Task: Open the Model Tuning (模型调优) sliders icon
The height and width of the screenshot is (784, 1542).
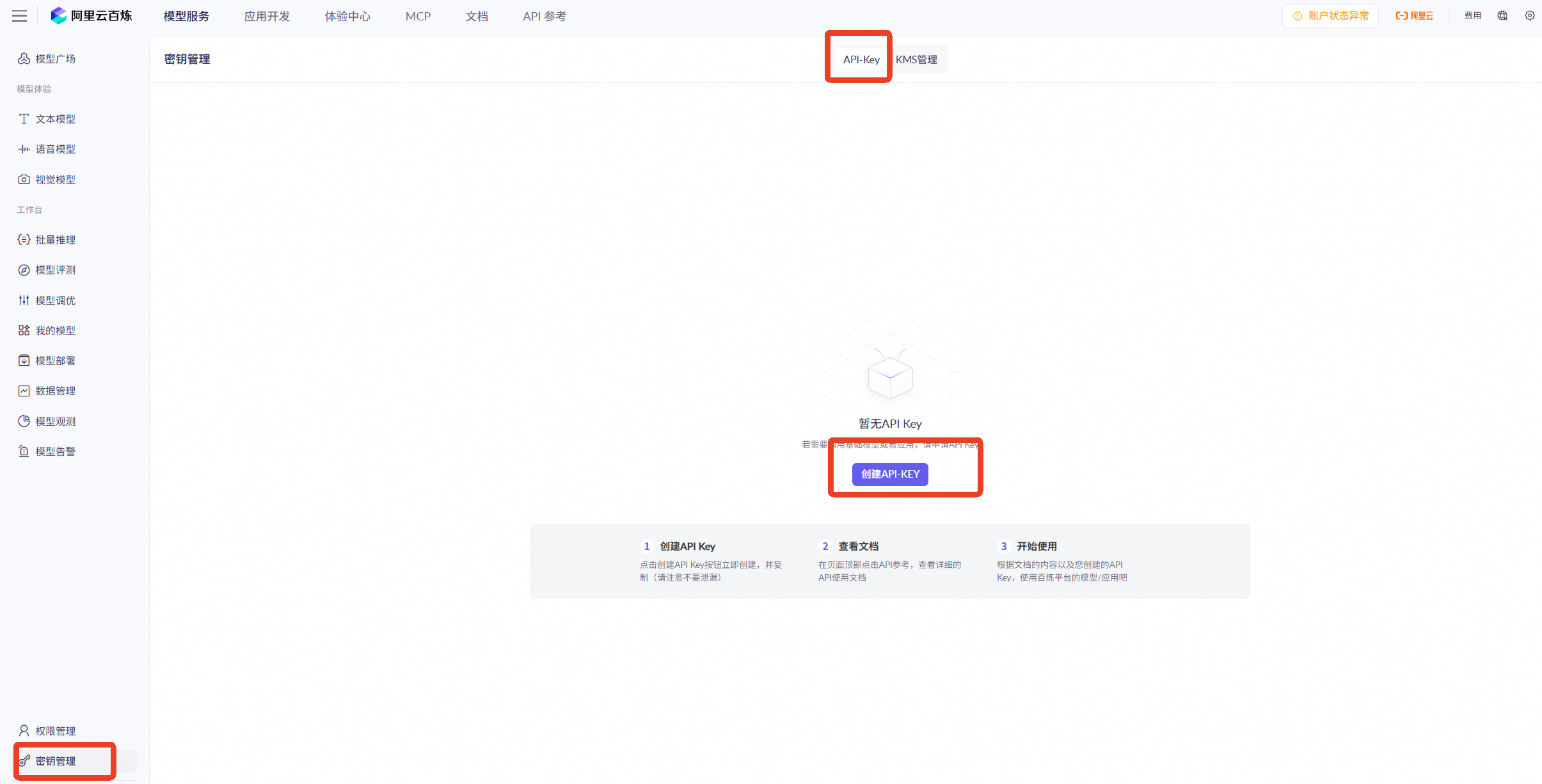Action: pos(24,301)
